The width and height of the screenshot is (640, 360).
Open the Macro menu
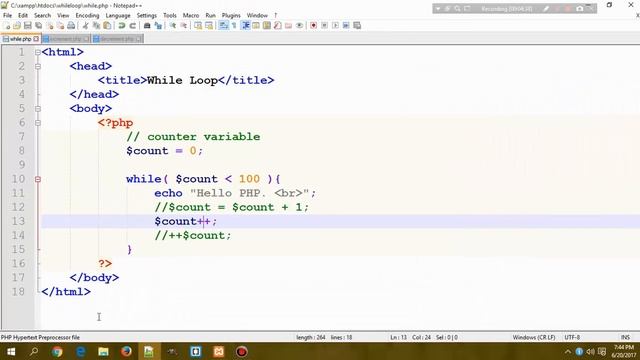[191, 16]
